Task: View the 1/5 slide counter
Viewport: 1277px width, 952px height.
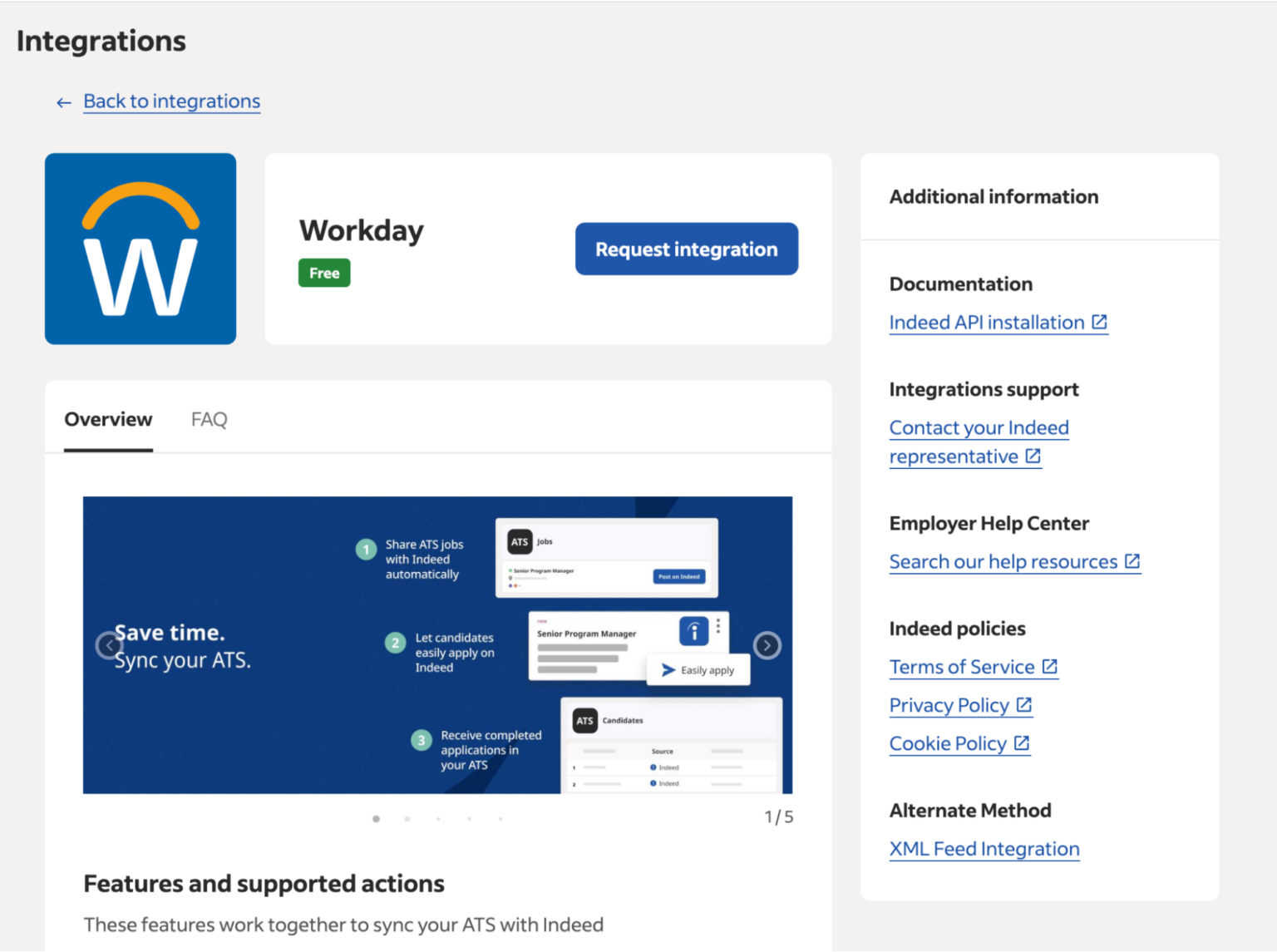Action: [x=779, y=816]
